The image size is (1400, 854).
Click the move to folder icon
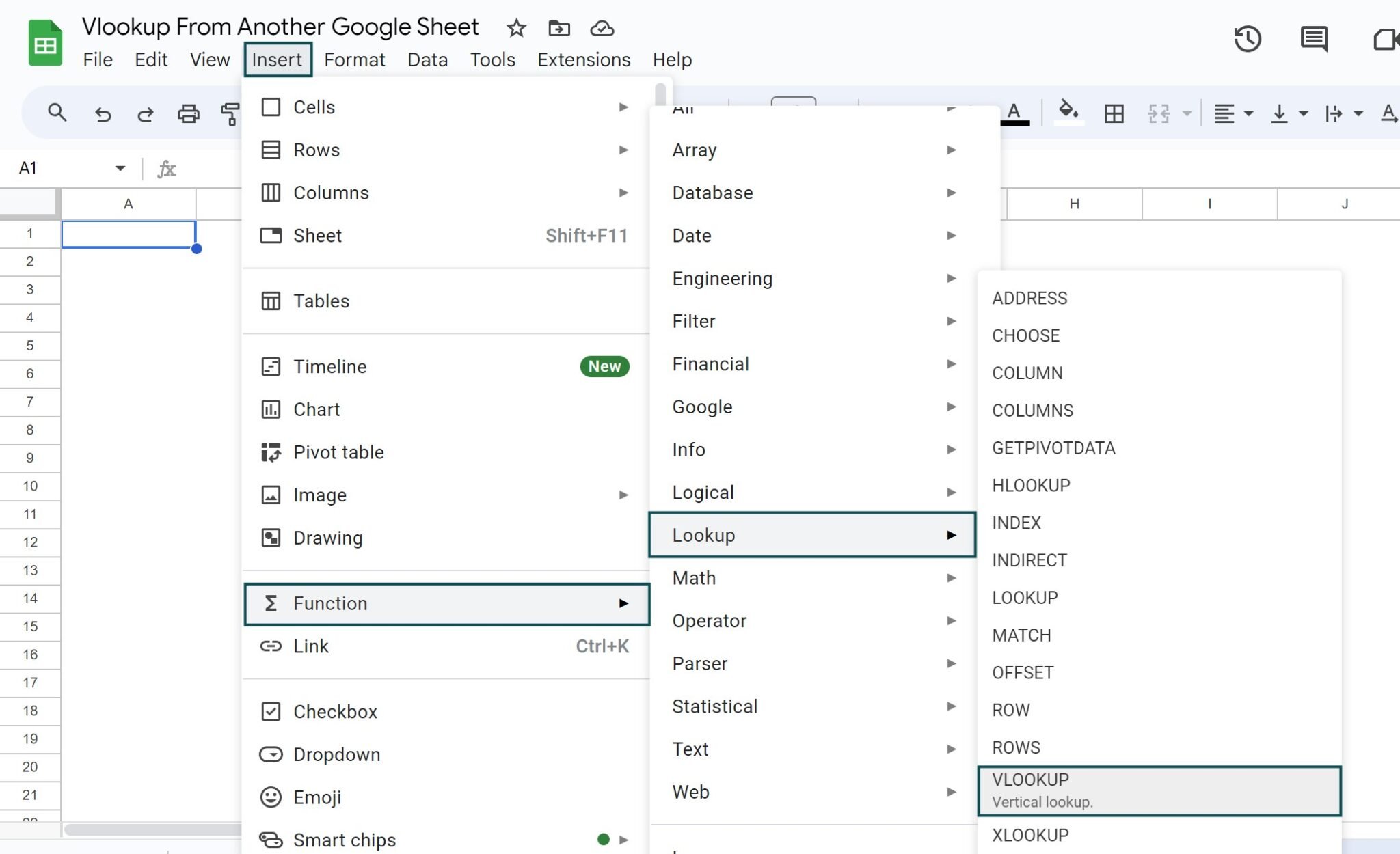(x=558, y=28)
